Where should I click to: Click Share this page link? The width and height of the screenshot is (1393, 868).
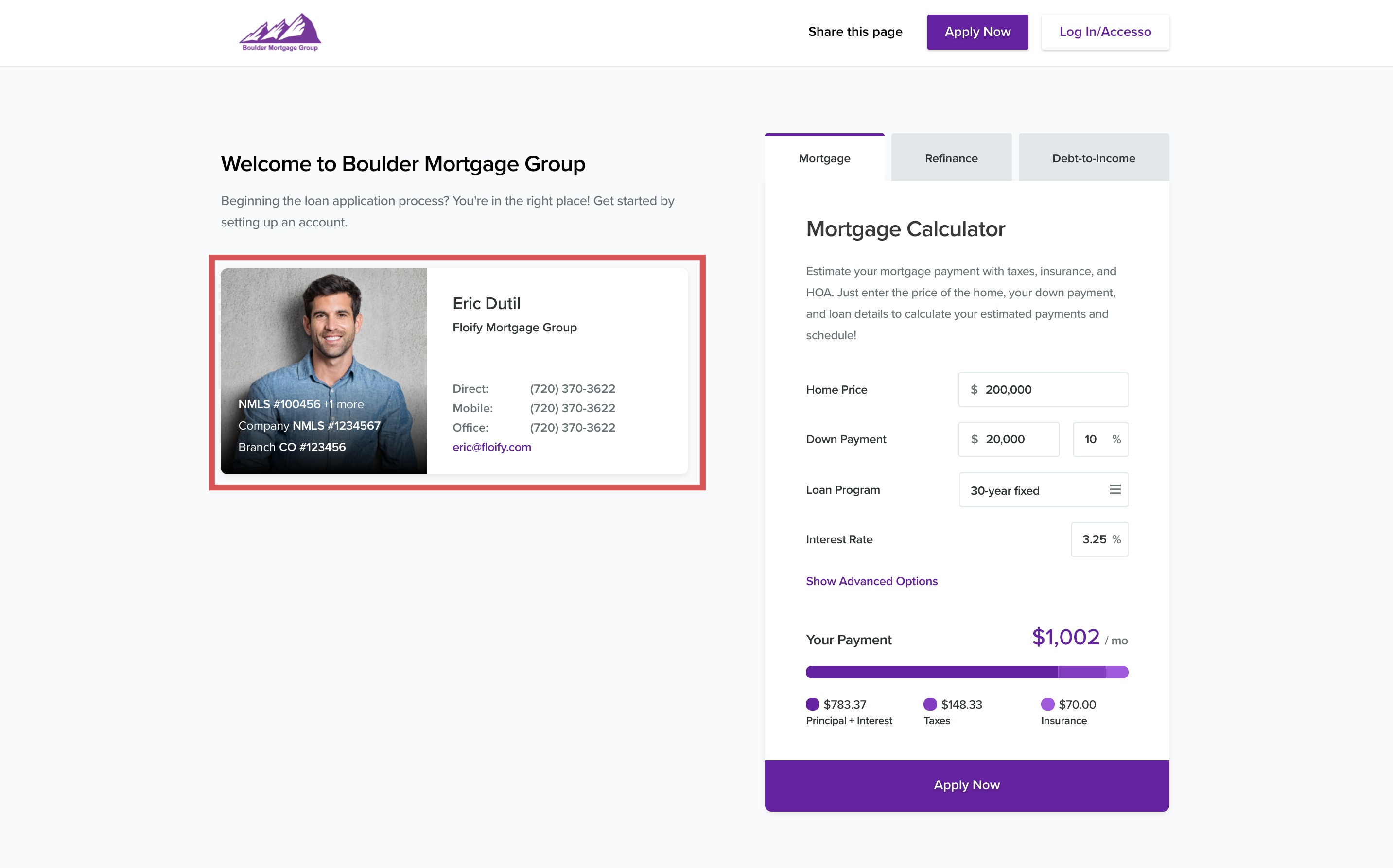click(x=854, y=32)
